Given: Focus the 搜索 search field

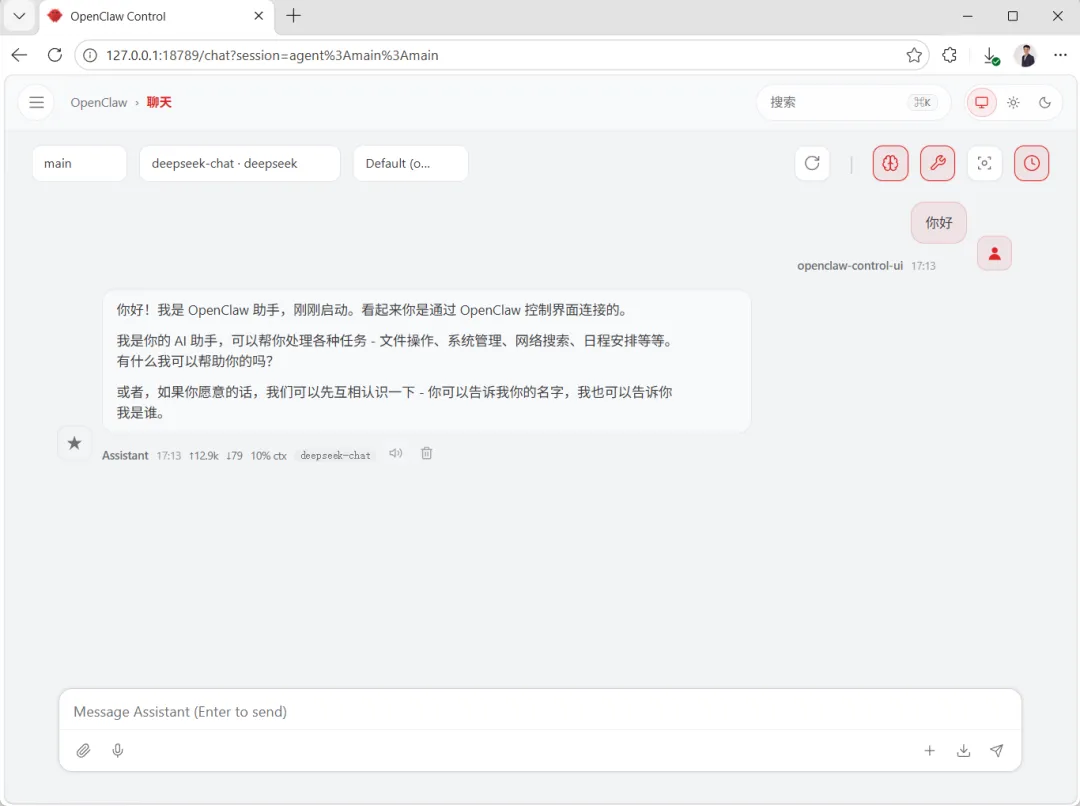Looking at the screenshot, I should (853, 103).
